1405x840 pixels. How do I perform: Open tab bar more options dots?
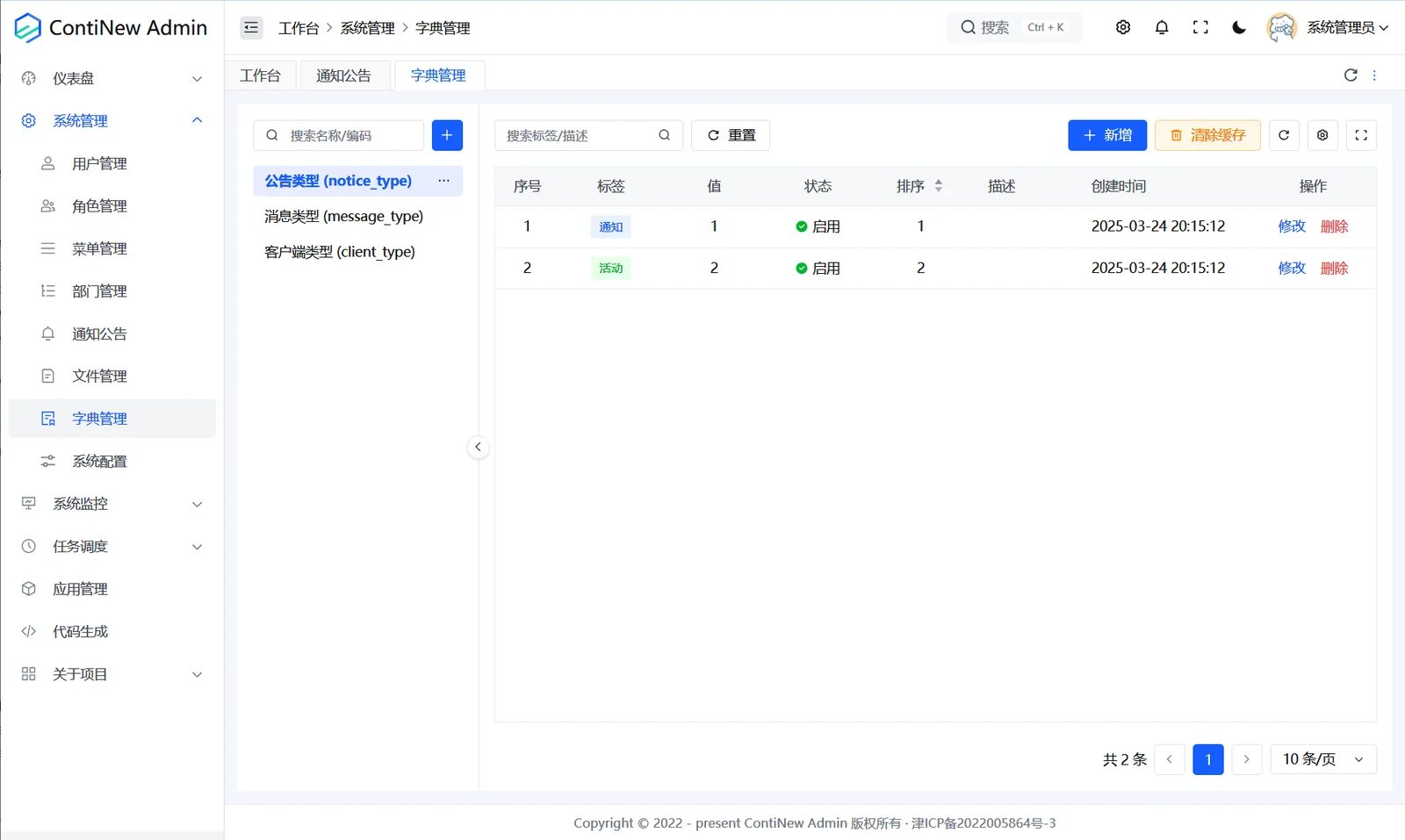(1374, 75)
